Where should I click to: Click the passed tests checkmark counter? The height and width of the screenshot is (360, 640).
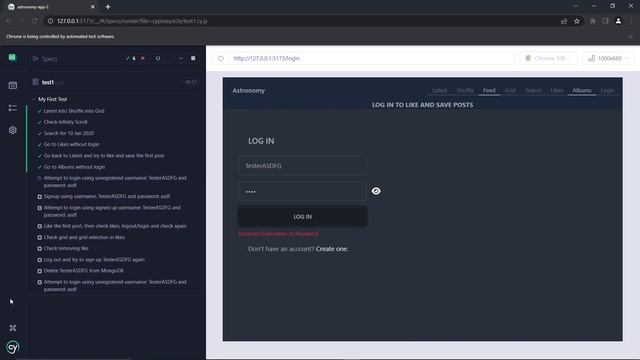(131, 58)
